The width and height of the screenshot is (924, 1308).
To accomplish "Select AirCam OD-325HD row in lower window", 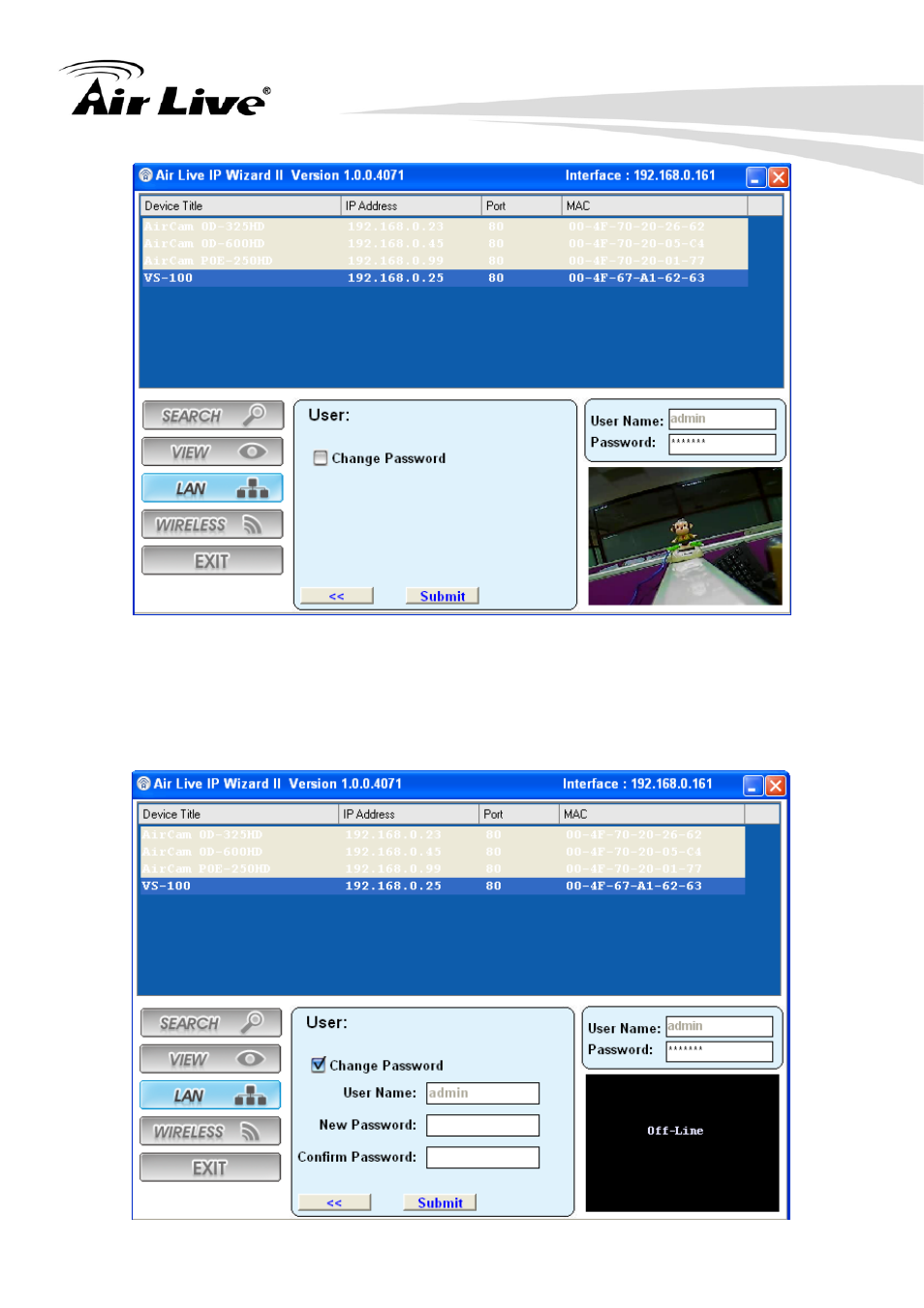I will click(x=442, y=835).
